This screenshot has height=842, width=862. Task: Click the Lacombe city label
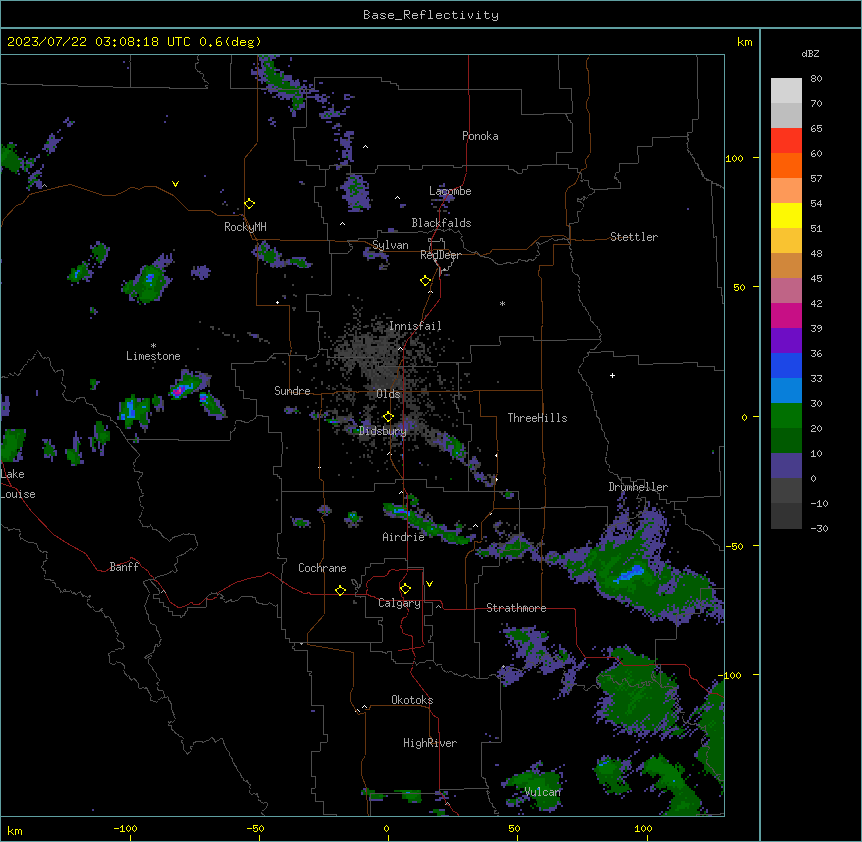coord(450,191)
